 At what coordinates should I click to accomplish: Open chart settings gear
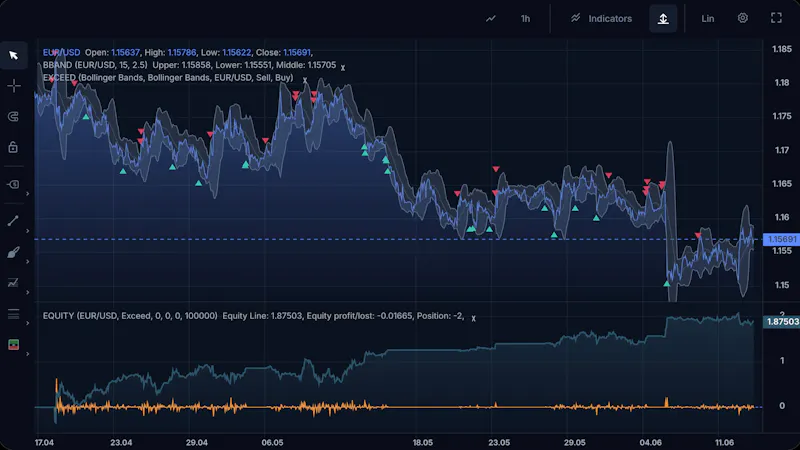[x=743, y=18]
